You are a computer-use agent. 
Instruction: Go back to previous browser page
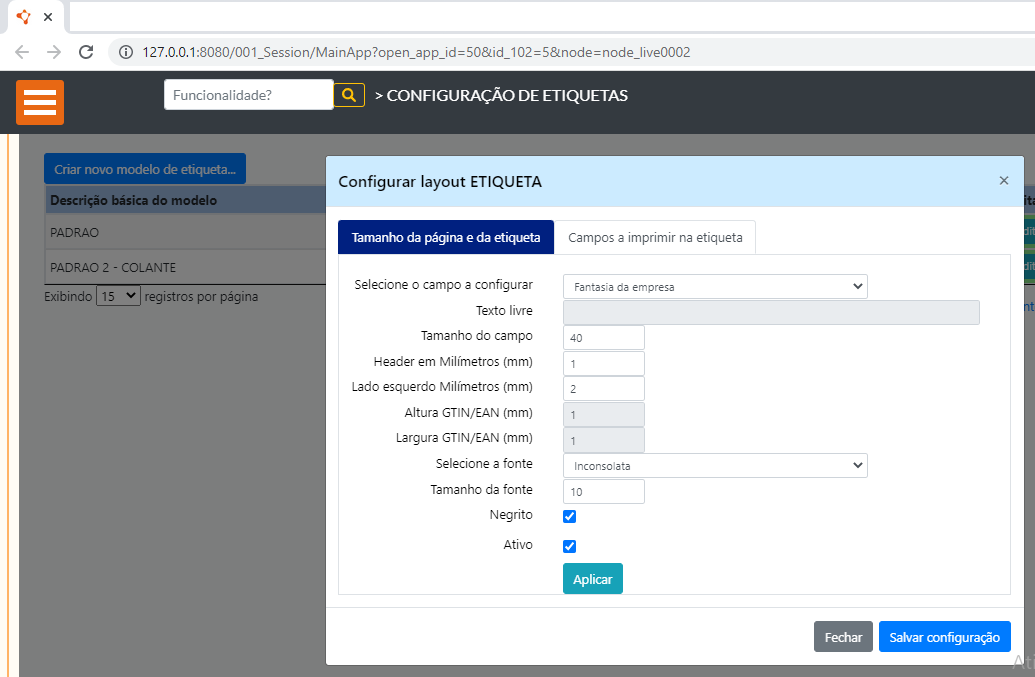[x=22, y=52]
